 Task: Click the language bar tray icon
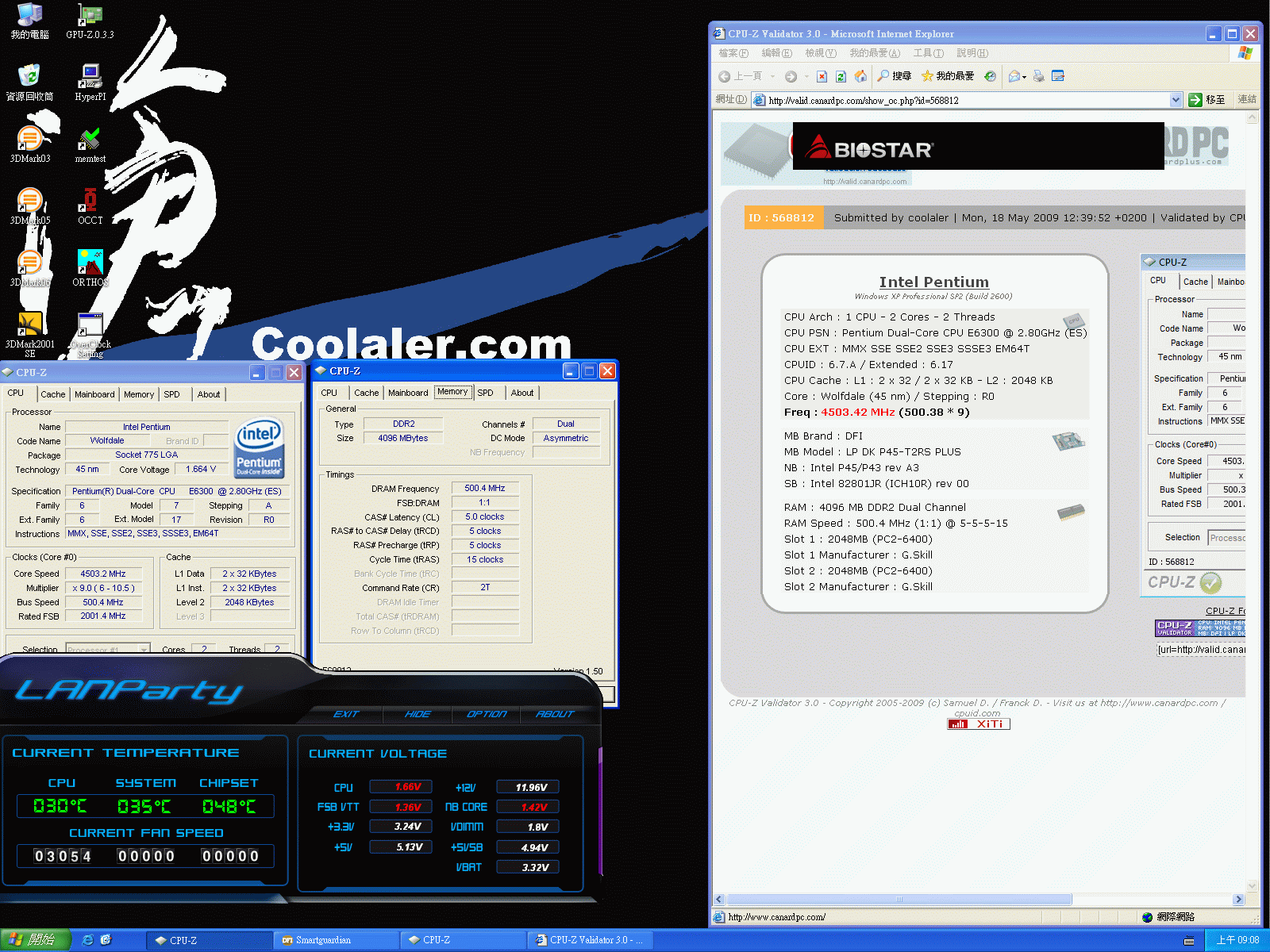(x=1189, y=941)
